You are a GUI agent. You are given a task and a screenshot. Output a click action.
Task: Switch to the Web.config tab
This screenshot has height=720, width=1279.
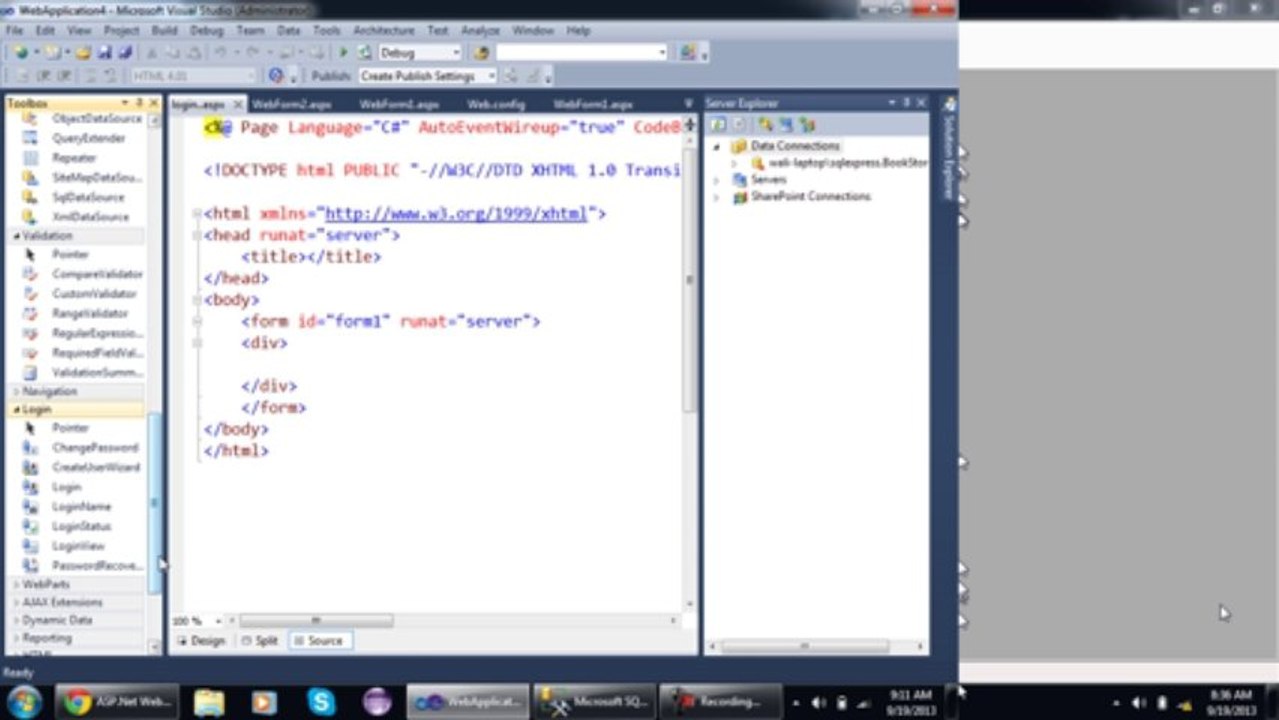(496, 104)
